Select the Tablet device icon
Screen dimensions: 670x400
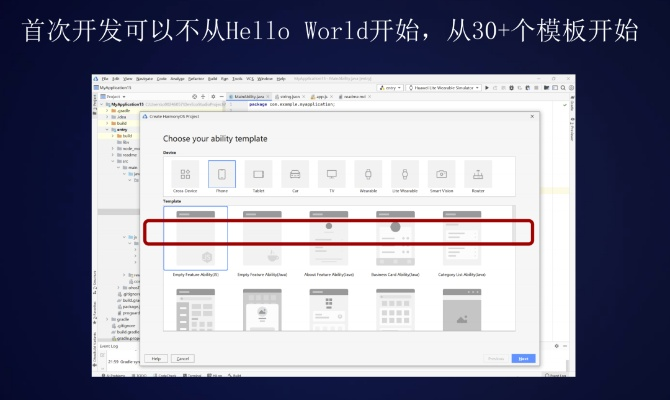point(258,175)
